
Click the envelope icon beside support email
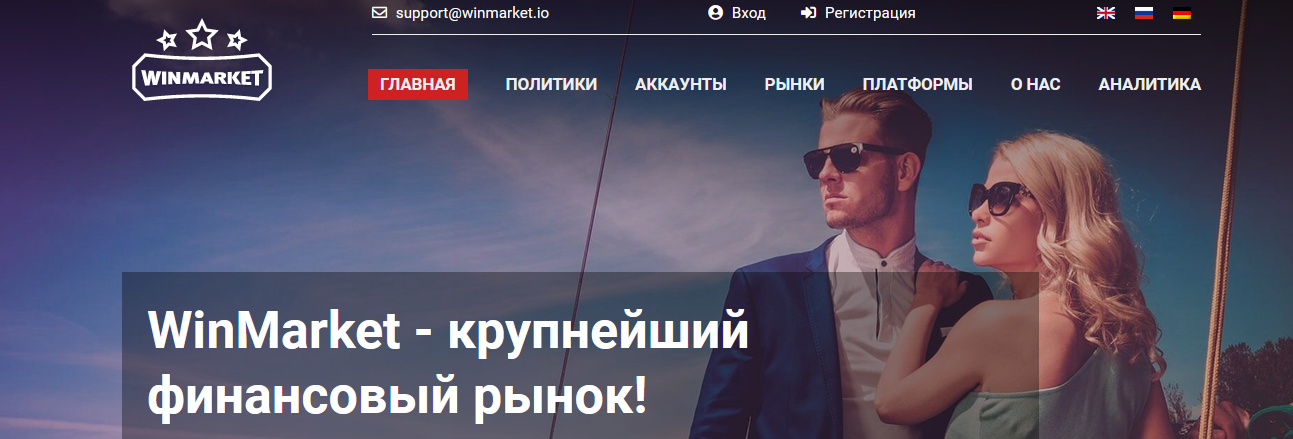click(x=379, y=13)
